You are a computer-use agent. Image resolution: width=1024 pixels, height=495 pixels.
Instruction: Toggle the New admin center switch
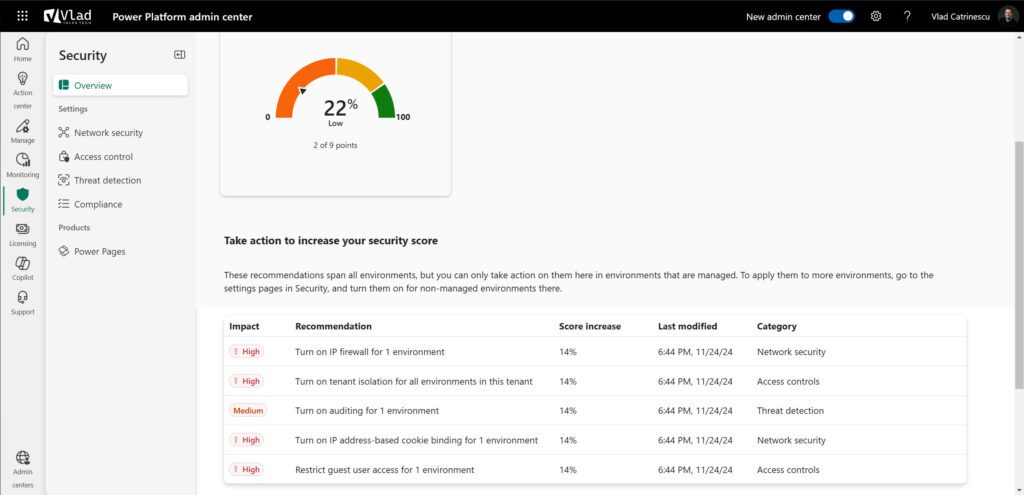tap(841, 17)
